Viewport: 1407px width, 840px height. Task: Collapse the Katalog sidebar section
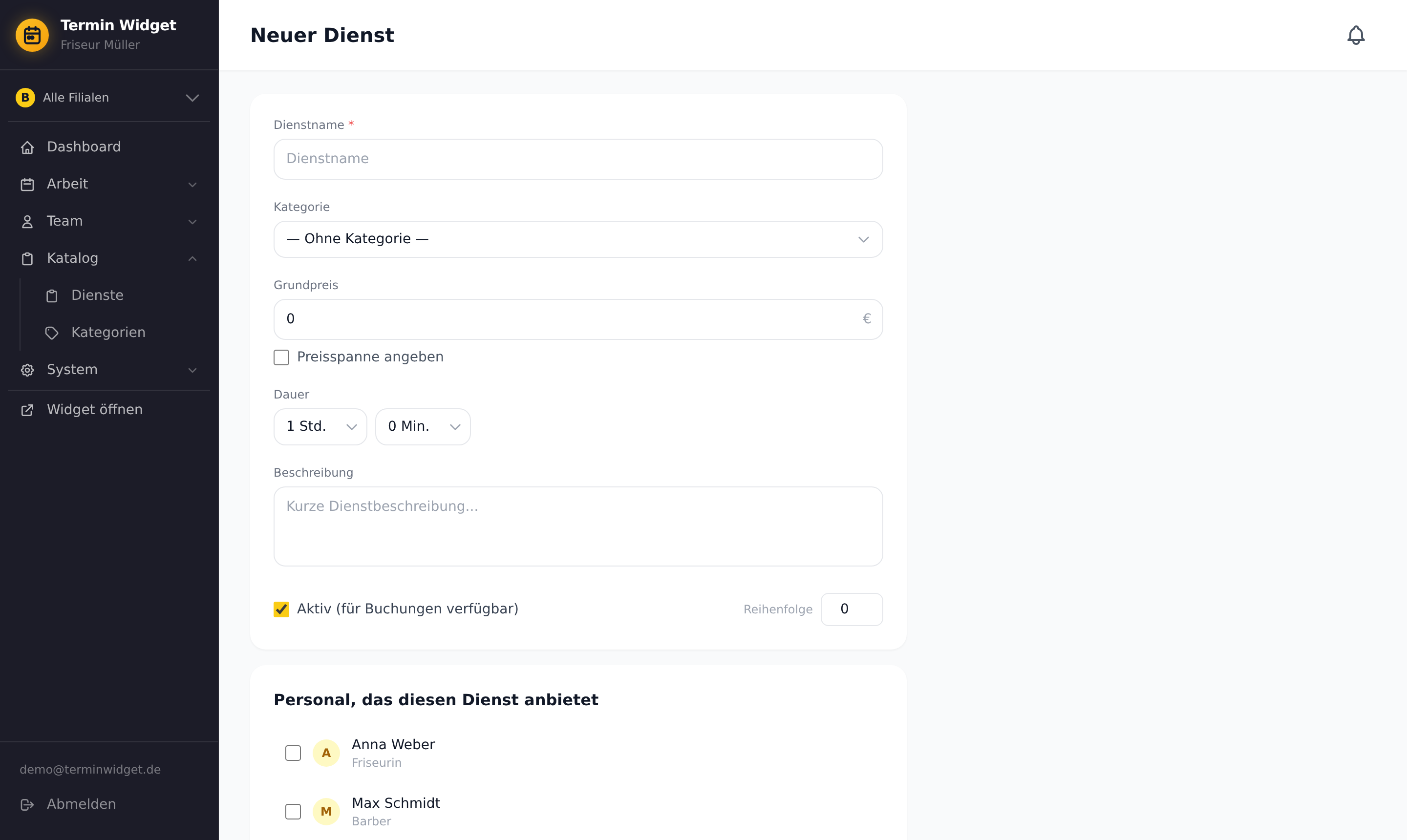tap(109, 258)
